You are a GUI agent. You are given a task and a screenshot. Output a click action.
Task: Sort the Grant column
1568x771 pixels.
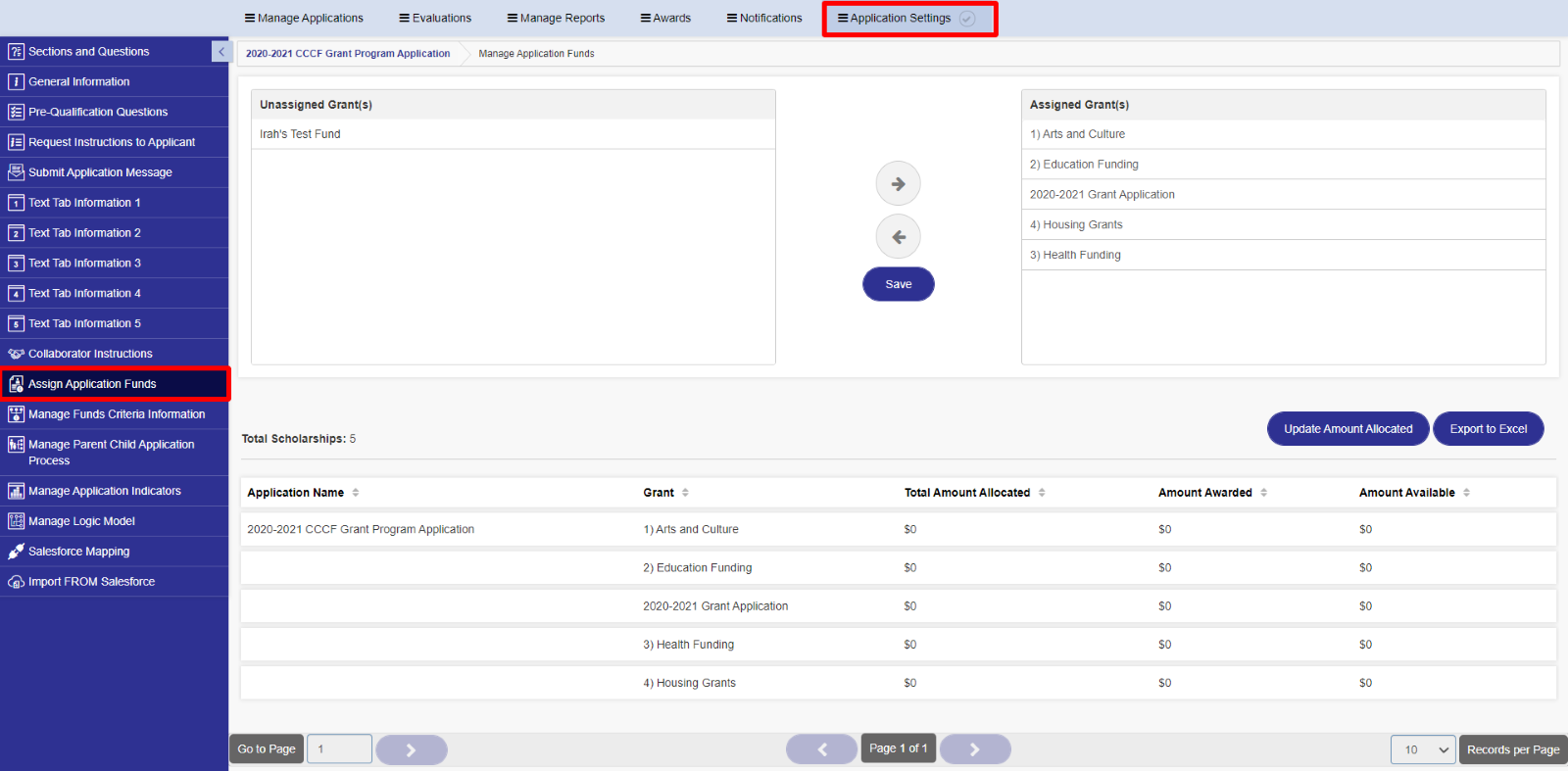click(685, 493)
